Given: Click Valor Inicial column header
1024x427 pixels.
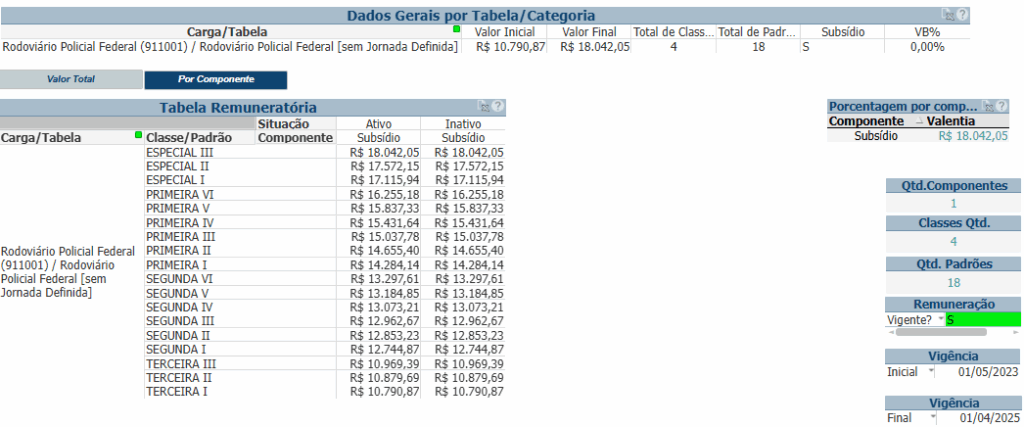Looking at the screenshot, I should pyautogui.click(x=504, y=31).
